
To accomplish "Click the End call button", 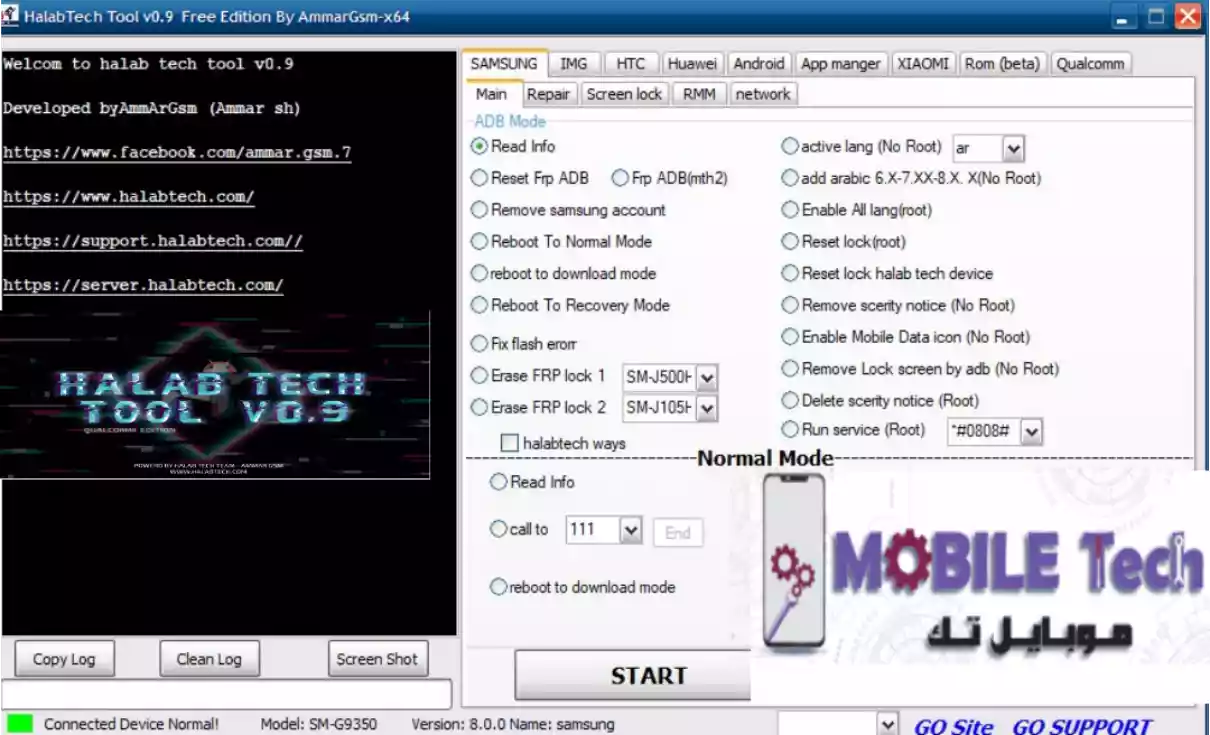I will [678, 533].
